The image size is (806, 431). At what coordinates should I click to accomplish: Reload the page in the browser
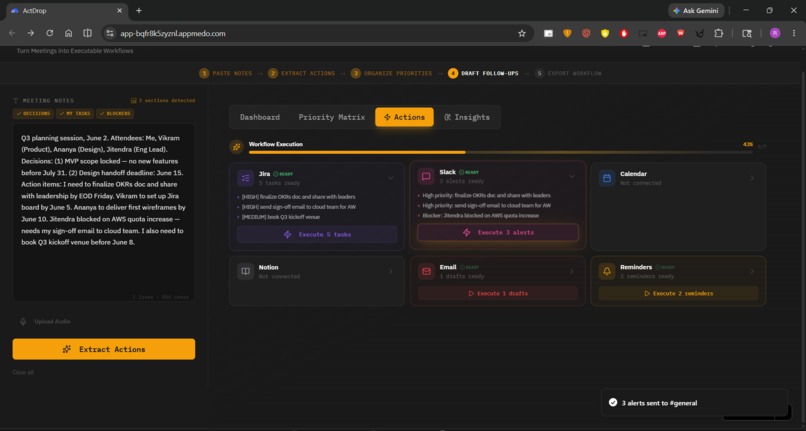[x=49, y=33]
